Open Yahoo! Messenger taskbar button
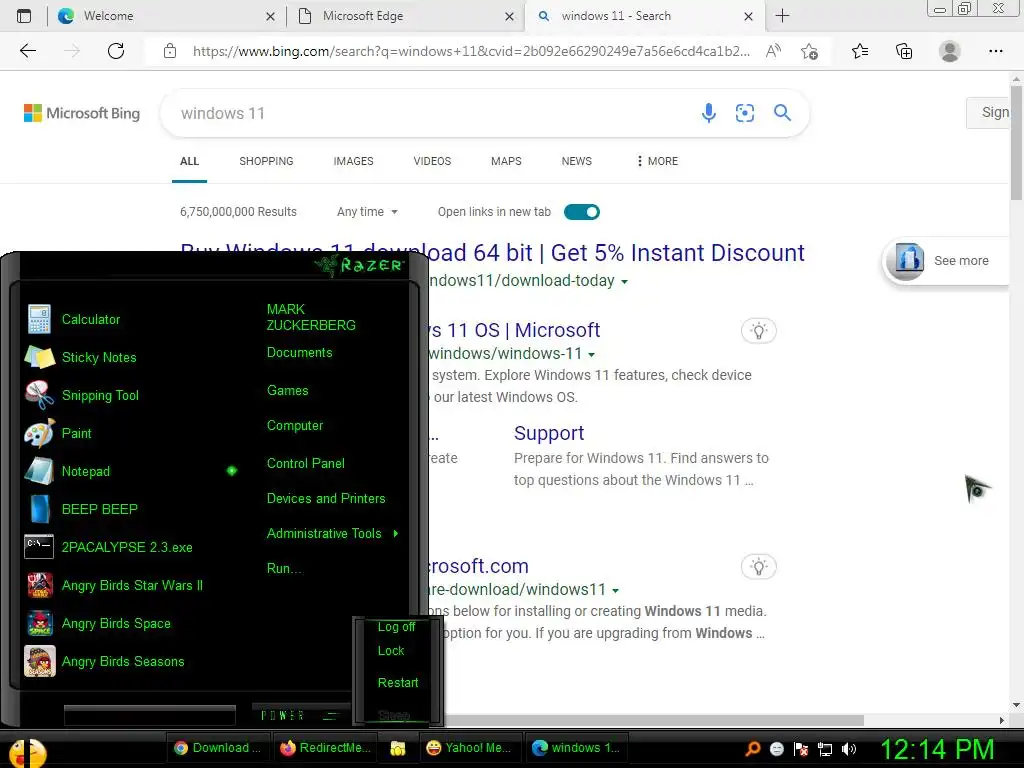1024x768 pixels. point(468,748)
